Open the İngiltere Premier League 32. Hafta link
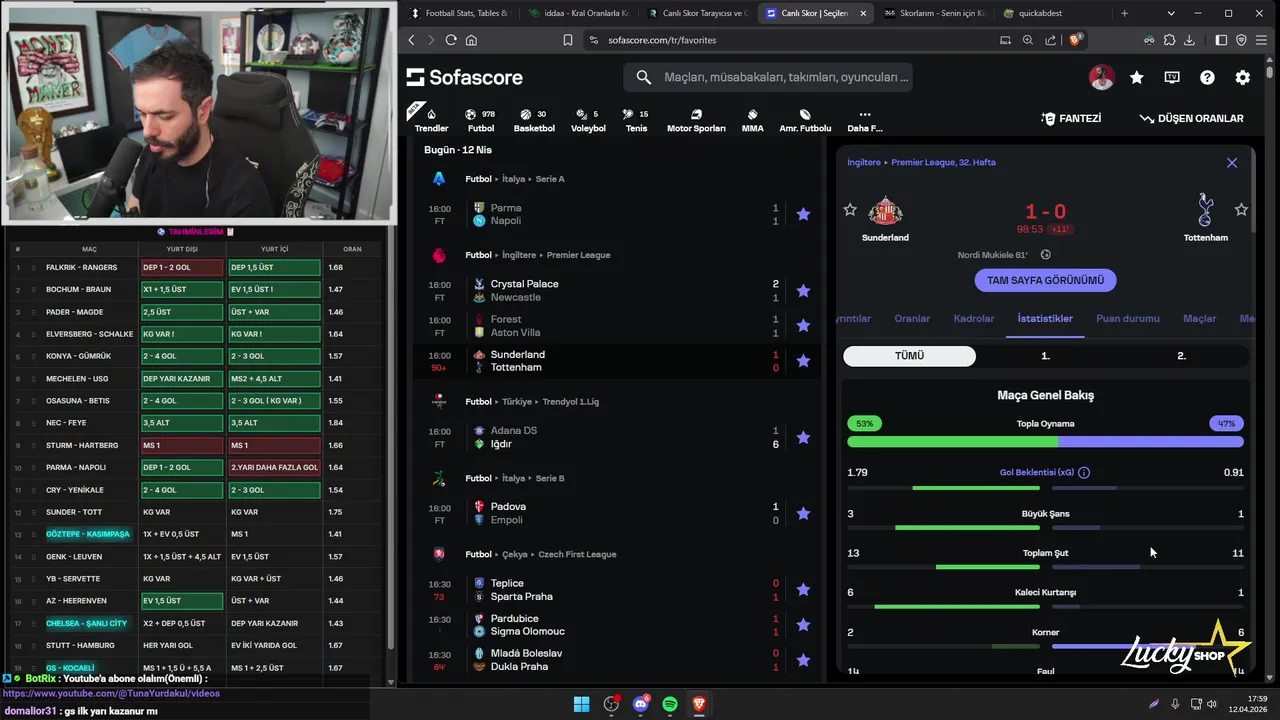The height and width of the screenshot is (720, 1280). coord(921,163)
